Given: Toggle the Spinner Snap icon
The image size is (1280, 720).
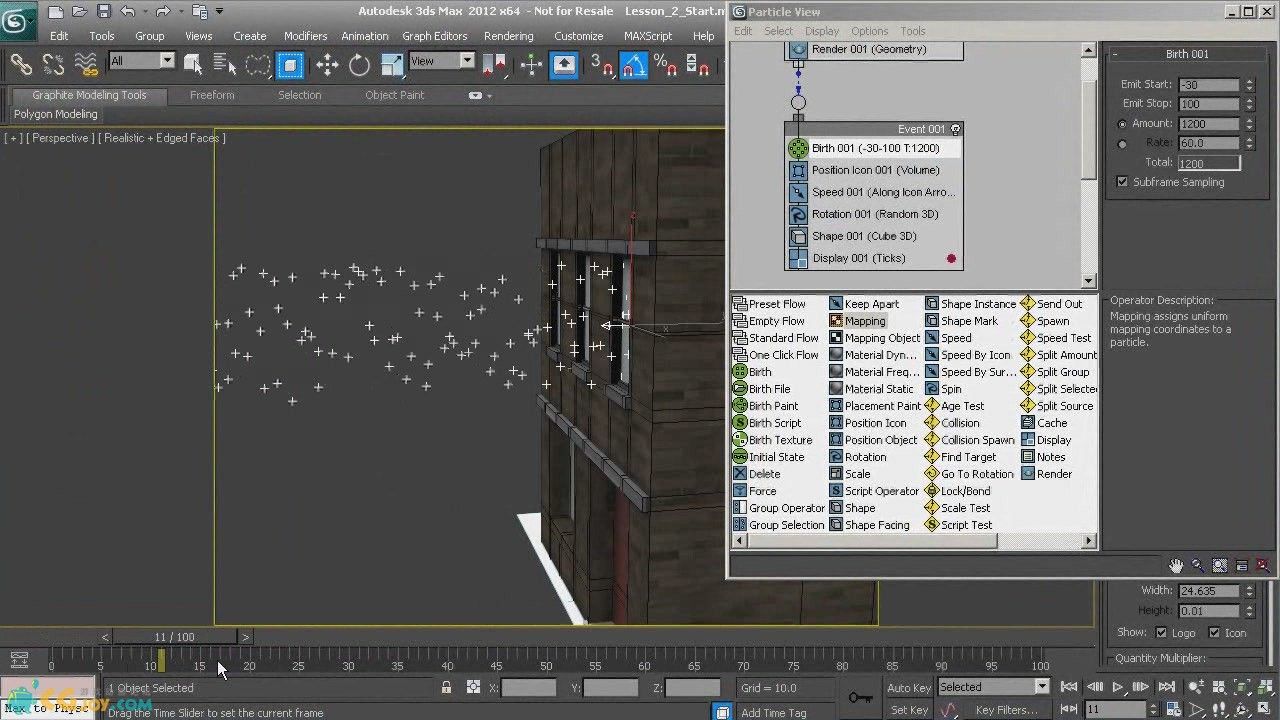Looking at the screenshot, I should click(700, 65).
